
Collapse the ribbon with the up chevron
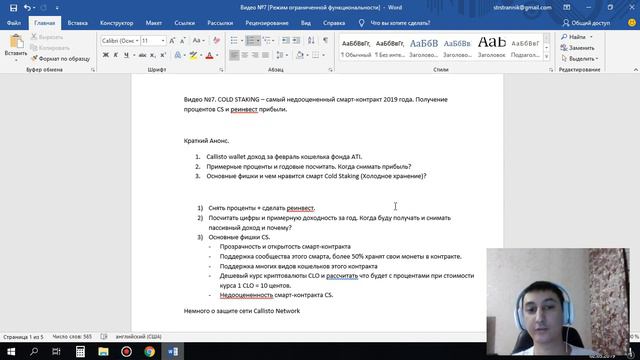click(635, 70)
